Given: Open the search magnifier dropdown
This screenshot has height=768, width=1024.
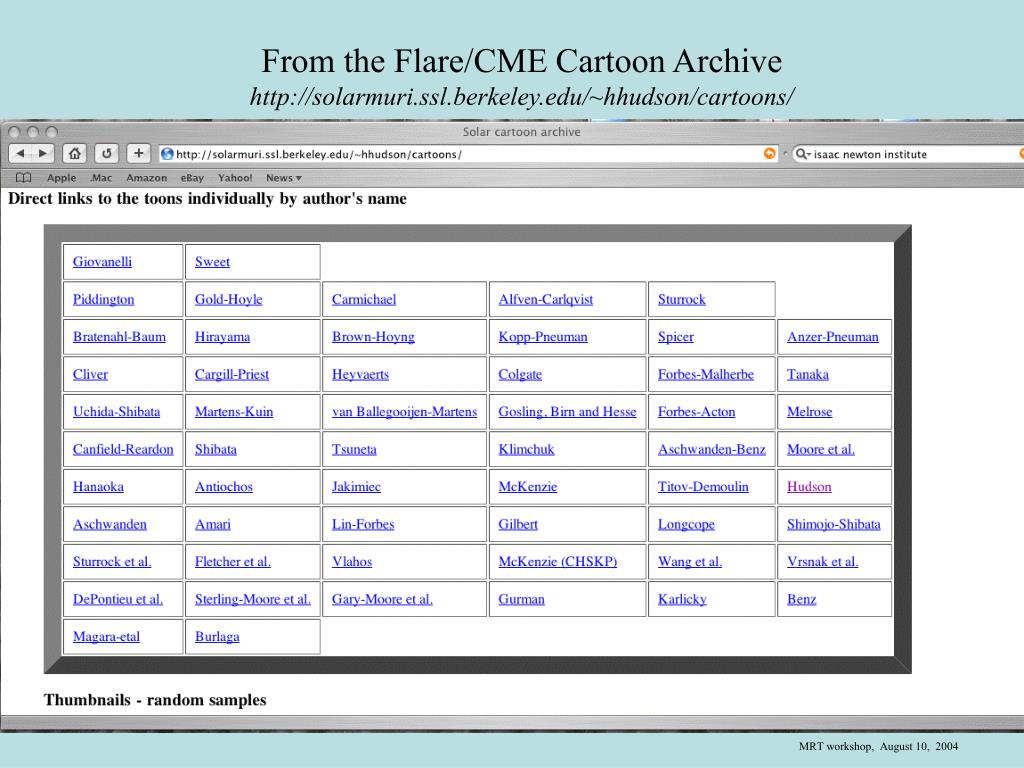Looking at the screenshot, I should [x=803, y=154].
